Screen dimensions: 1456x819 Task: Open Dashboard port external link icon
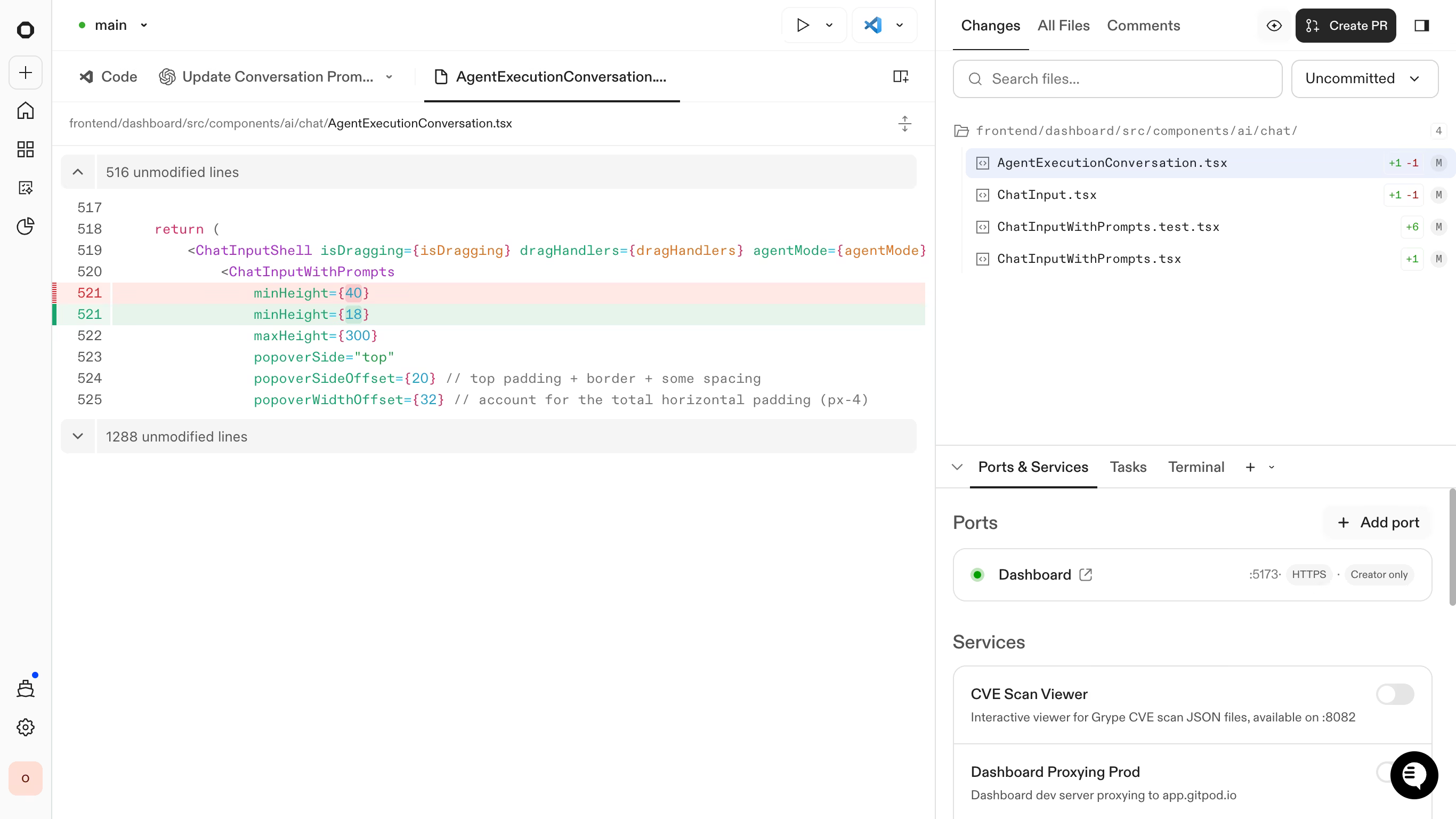[x=1086, y=575]
